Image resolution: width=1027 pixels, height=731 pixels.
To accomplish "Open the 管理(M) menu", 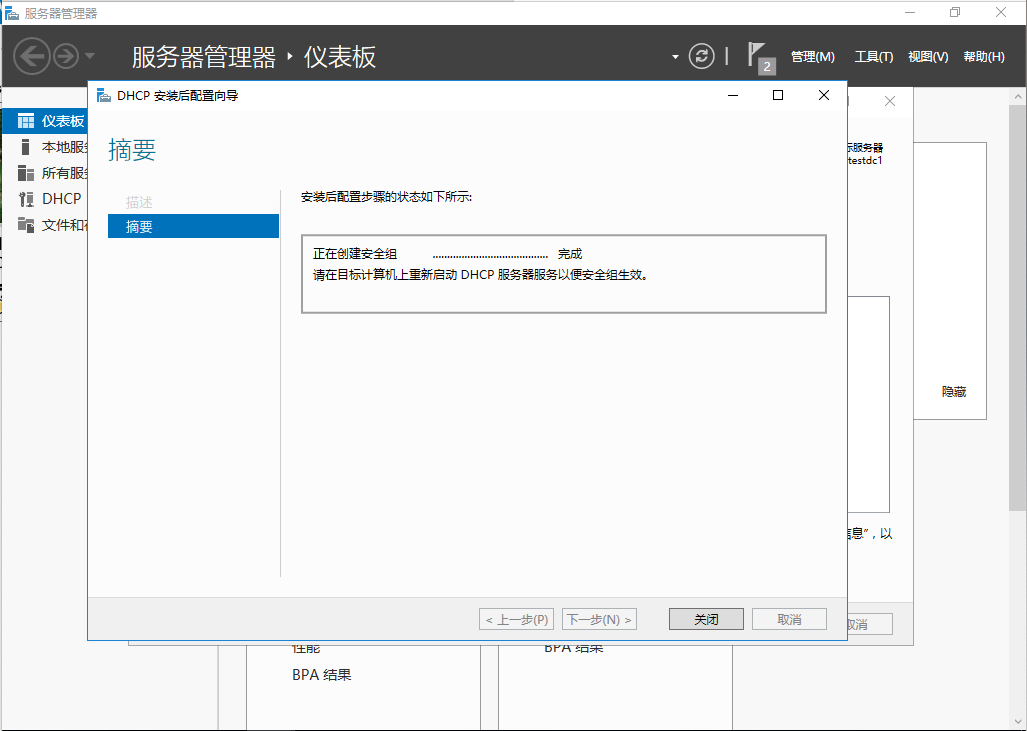I will point(813,56).
